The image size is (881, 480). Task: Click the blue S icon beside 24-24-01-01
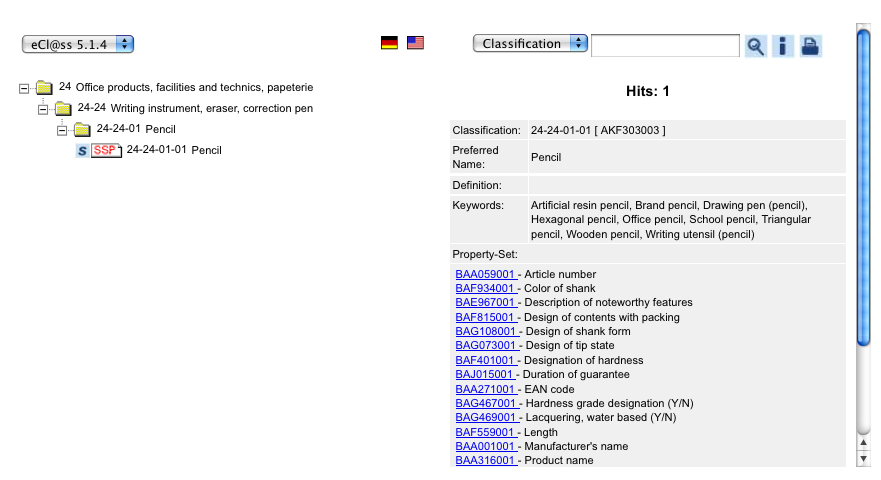tap(82, 151)
